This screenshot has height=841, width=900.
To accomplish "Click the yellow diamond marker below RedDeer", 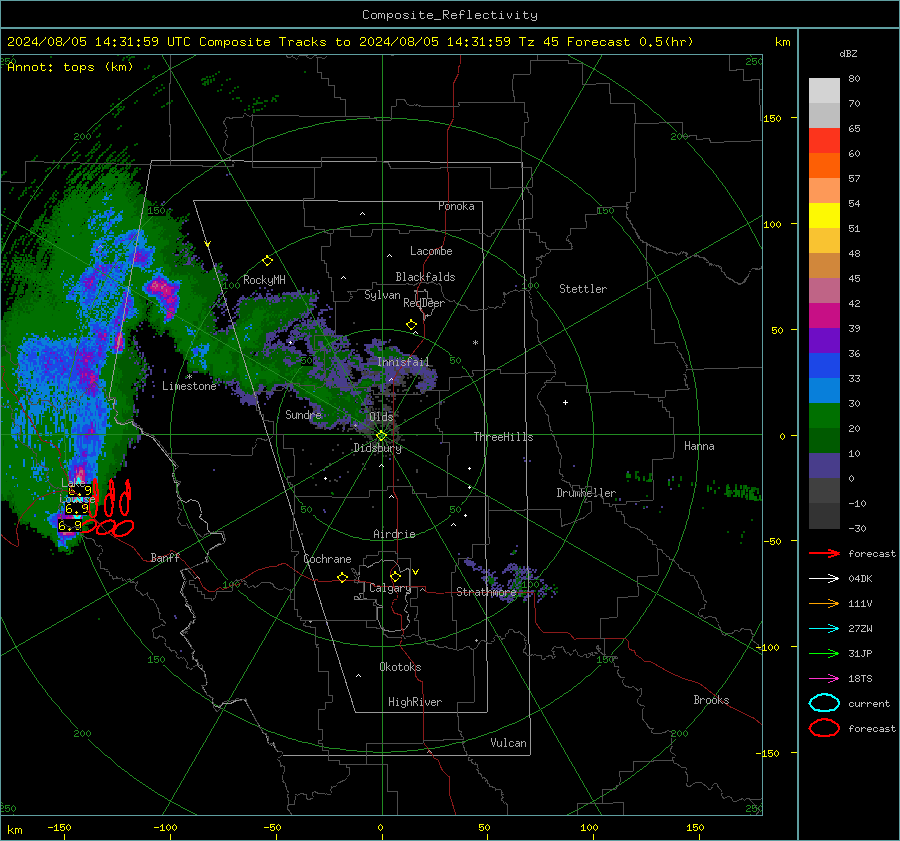I will tap(411, 325).
